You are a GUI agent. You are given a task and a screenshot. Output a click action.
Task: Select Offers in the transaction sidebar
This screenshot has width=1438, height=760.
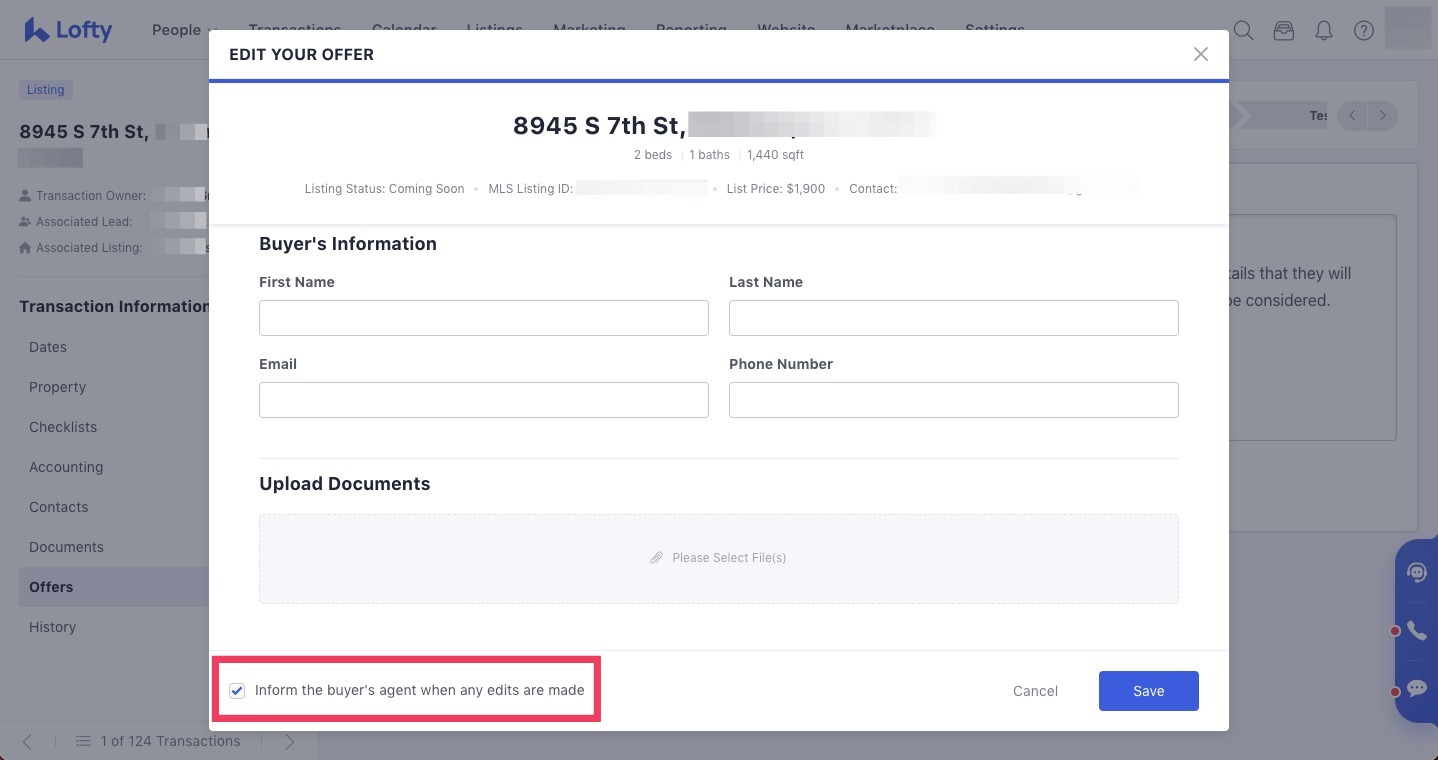point(51,587)
